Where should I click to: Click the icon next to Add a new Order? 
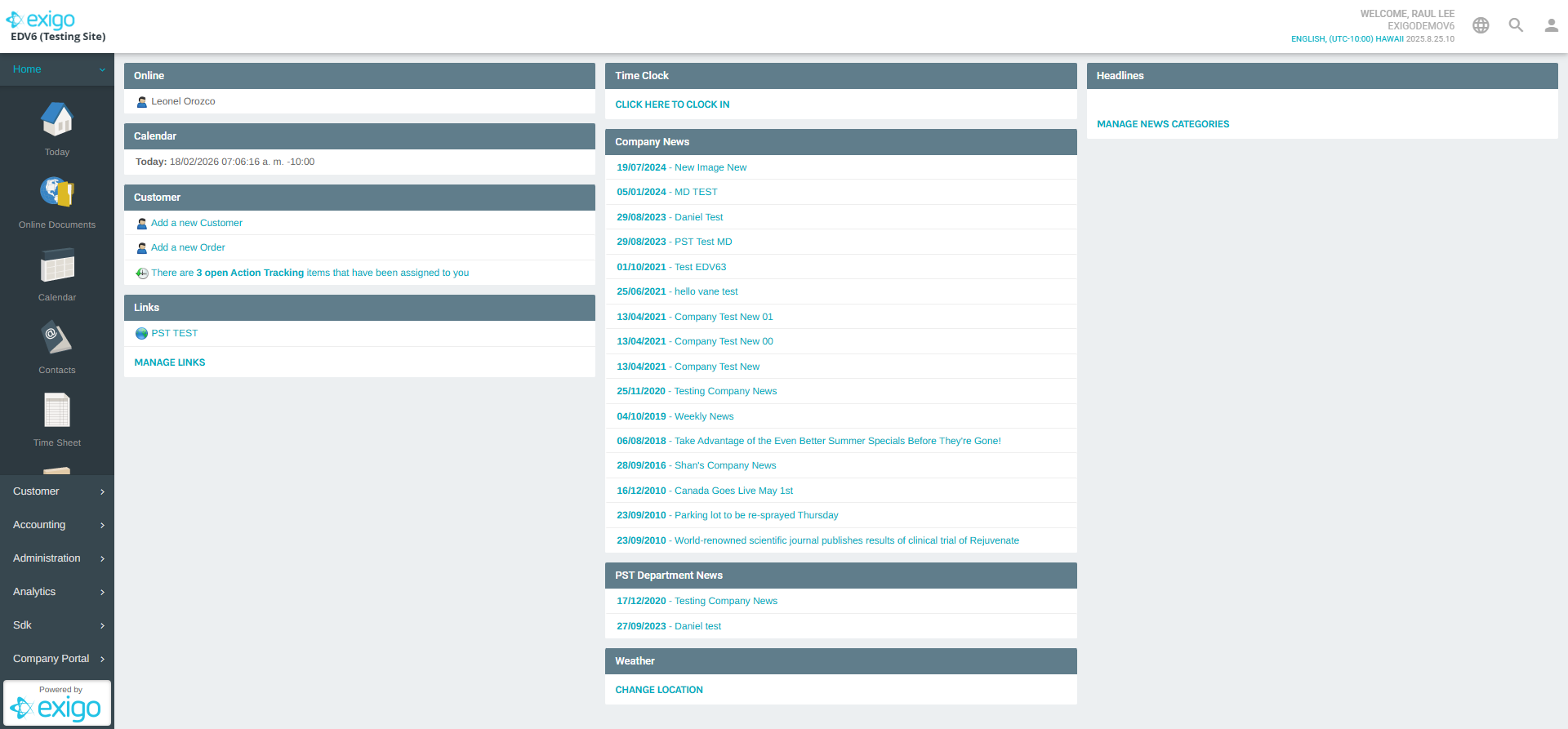tap(142, 248)
